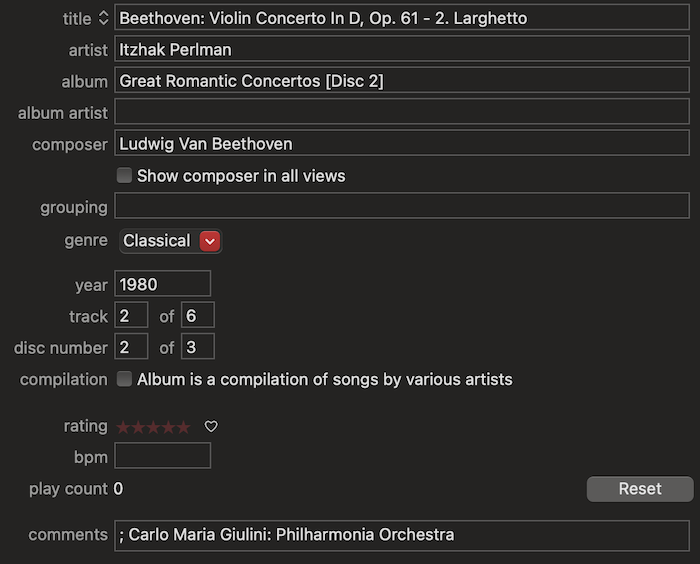Click the heart love icon

click(211, 427)
